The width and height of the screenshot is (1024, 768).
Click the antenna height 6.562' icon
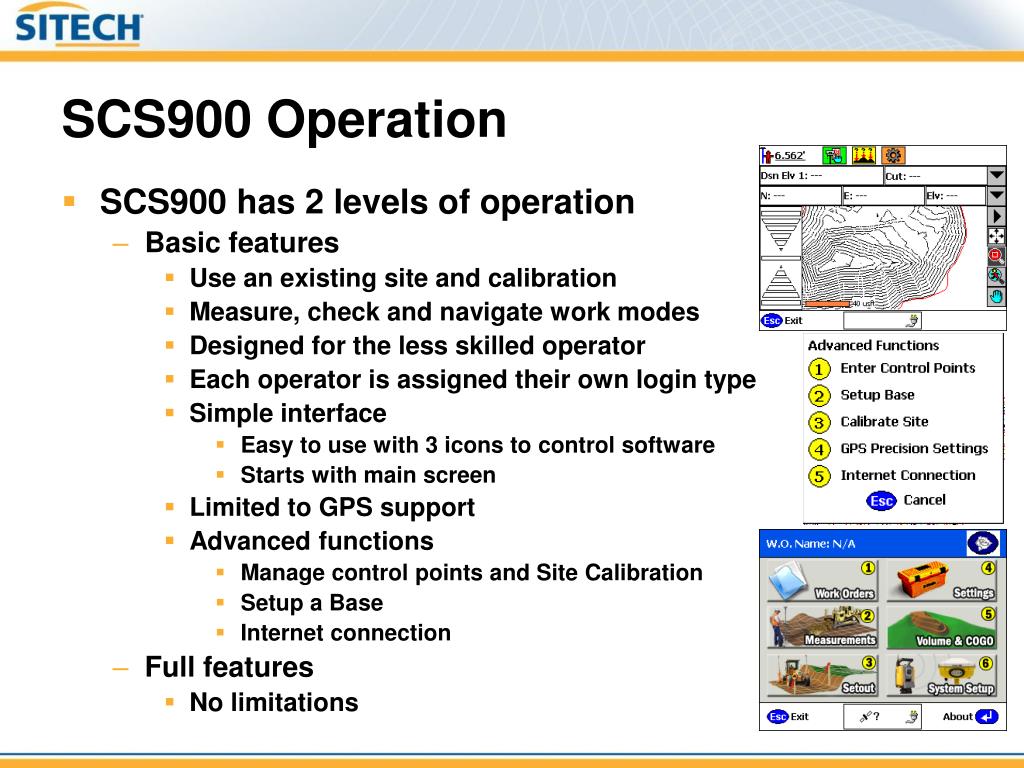click(x=783, y=155)
